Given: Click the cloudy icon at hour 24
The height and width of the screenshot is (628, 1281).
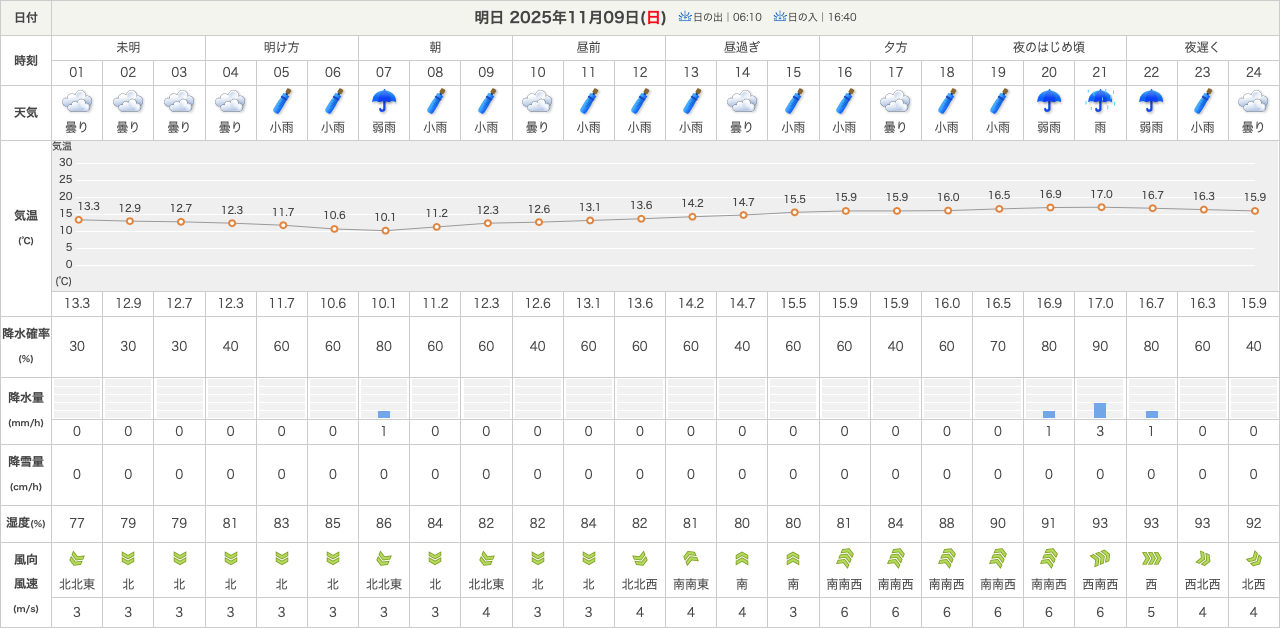Looking at the screenshot, I should (x=1253, y=102).
